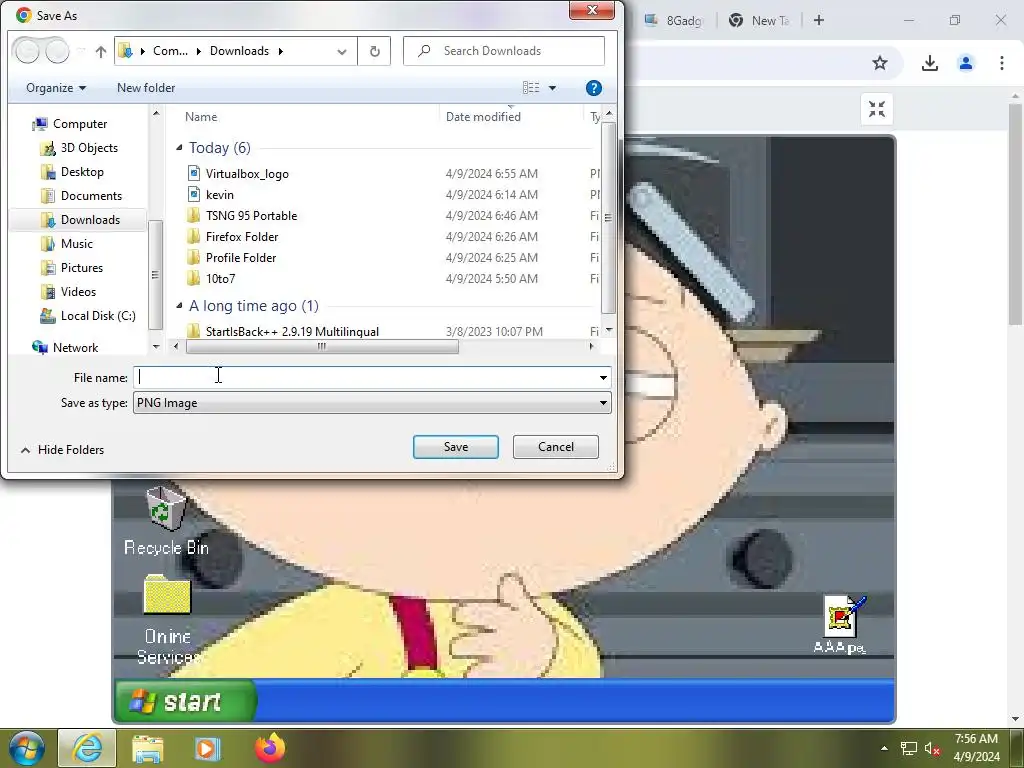Open Documents in the navigation pane
Viewport: 1024px width, 768px height.
(x=91, y=196)
